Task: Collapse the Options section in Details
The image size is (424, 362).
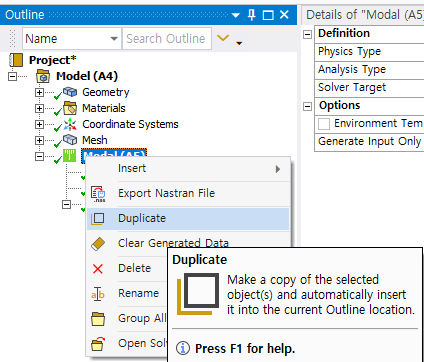Action: coord(307,106)
